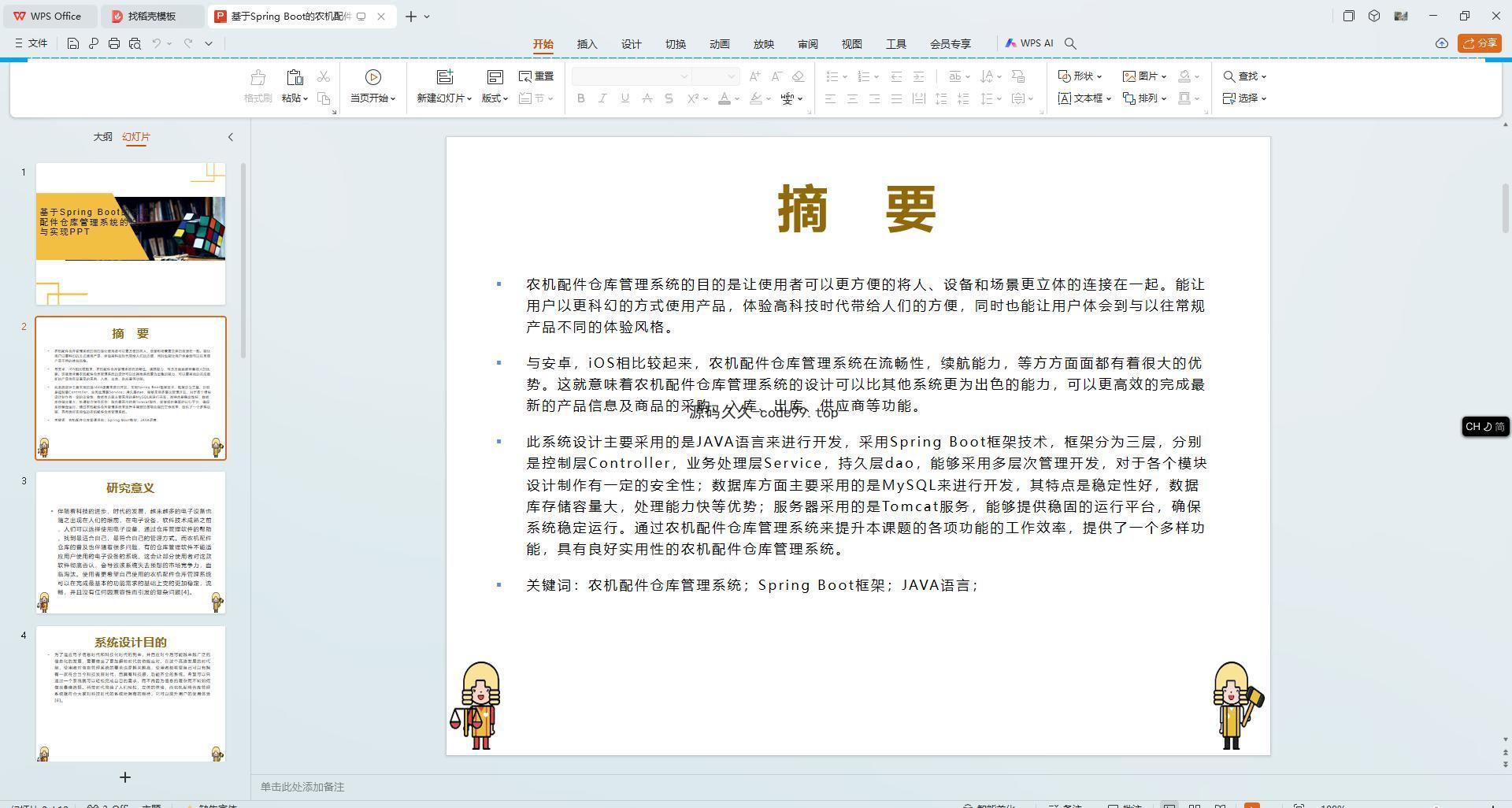Click the Cut scissors icon

pyautogui.click(x=324, y=76)
